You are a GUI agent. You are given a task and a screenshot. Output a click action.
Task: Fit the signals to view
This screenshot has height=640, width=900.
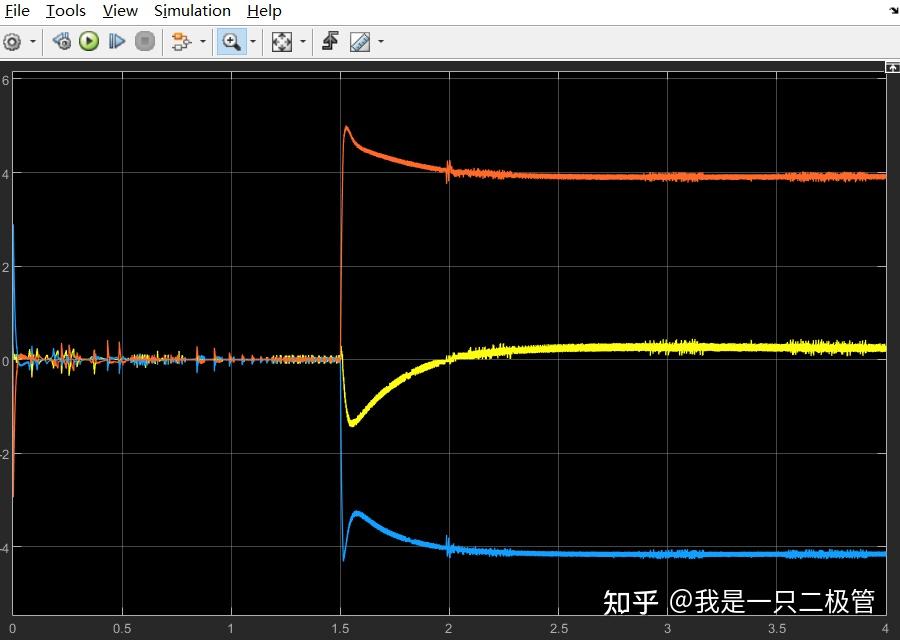281,42
